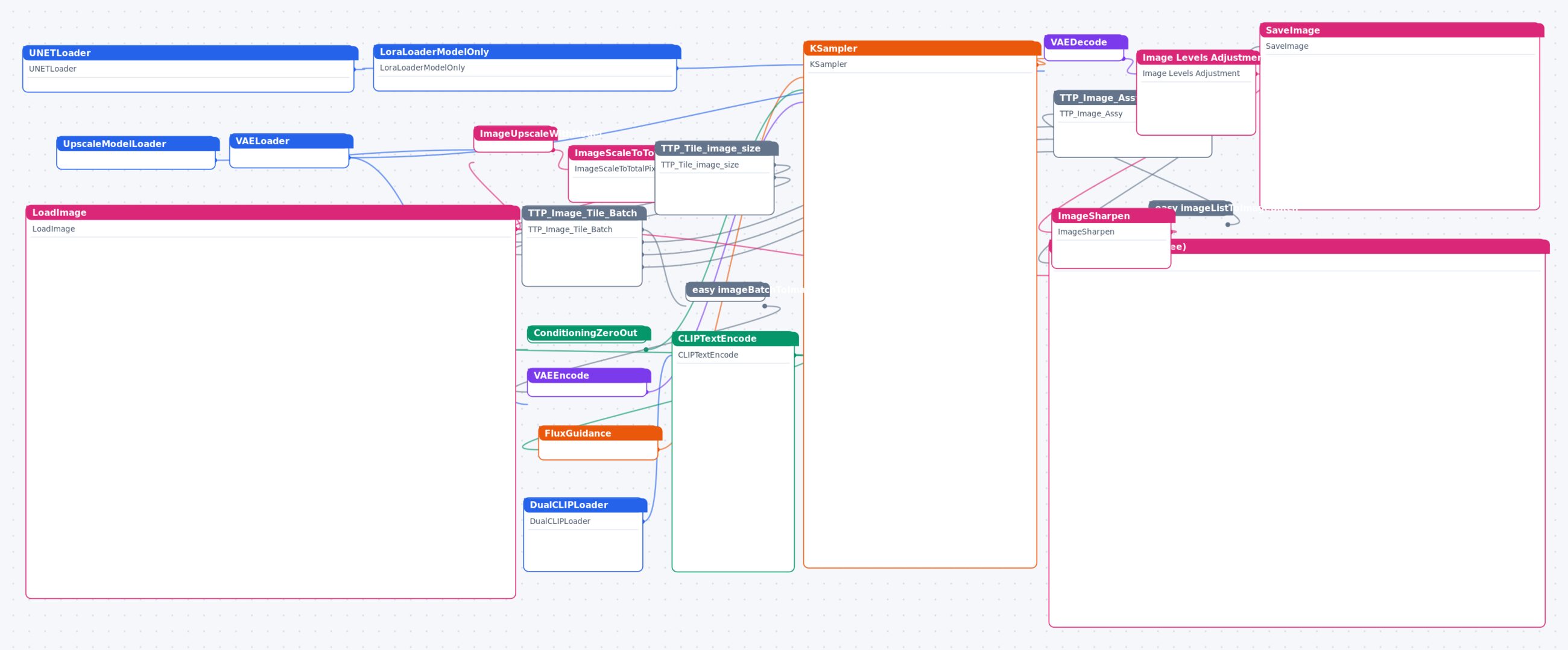Viewport: 1568px width, 650px height.
Task: Click the CLIPTextEncode node title bar
Action: pos(735,338)
